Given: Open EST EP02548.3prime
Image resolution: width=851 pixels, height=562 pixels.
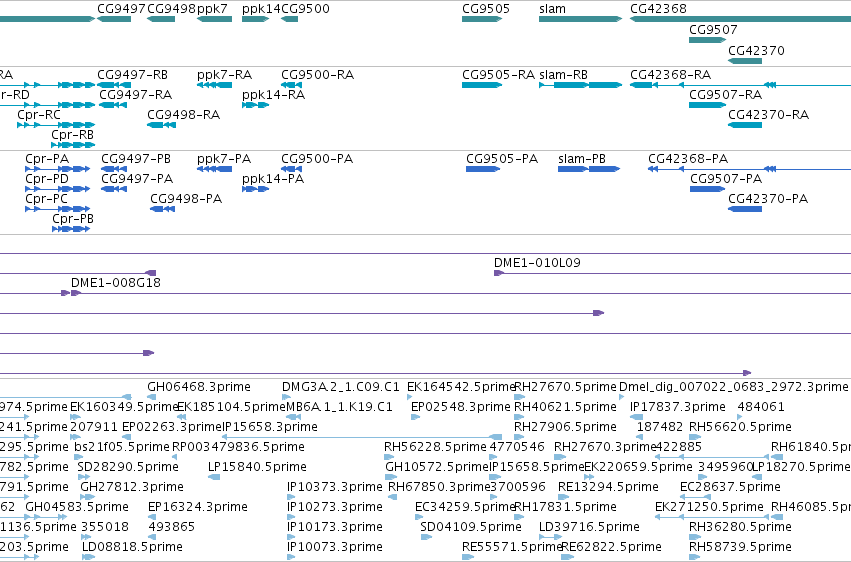Looking at the screenshot, I should tap(461, 407).
